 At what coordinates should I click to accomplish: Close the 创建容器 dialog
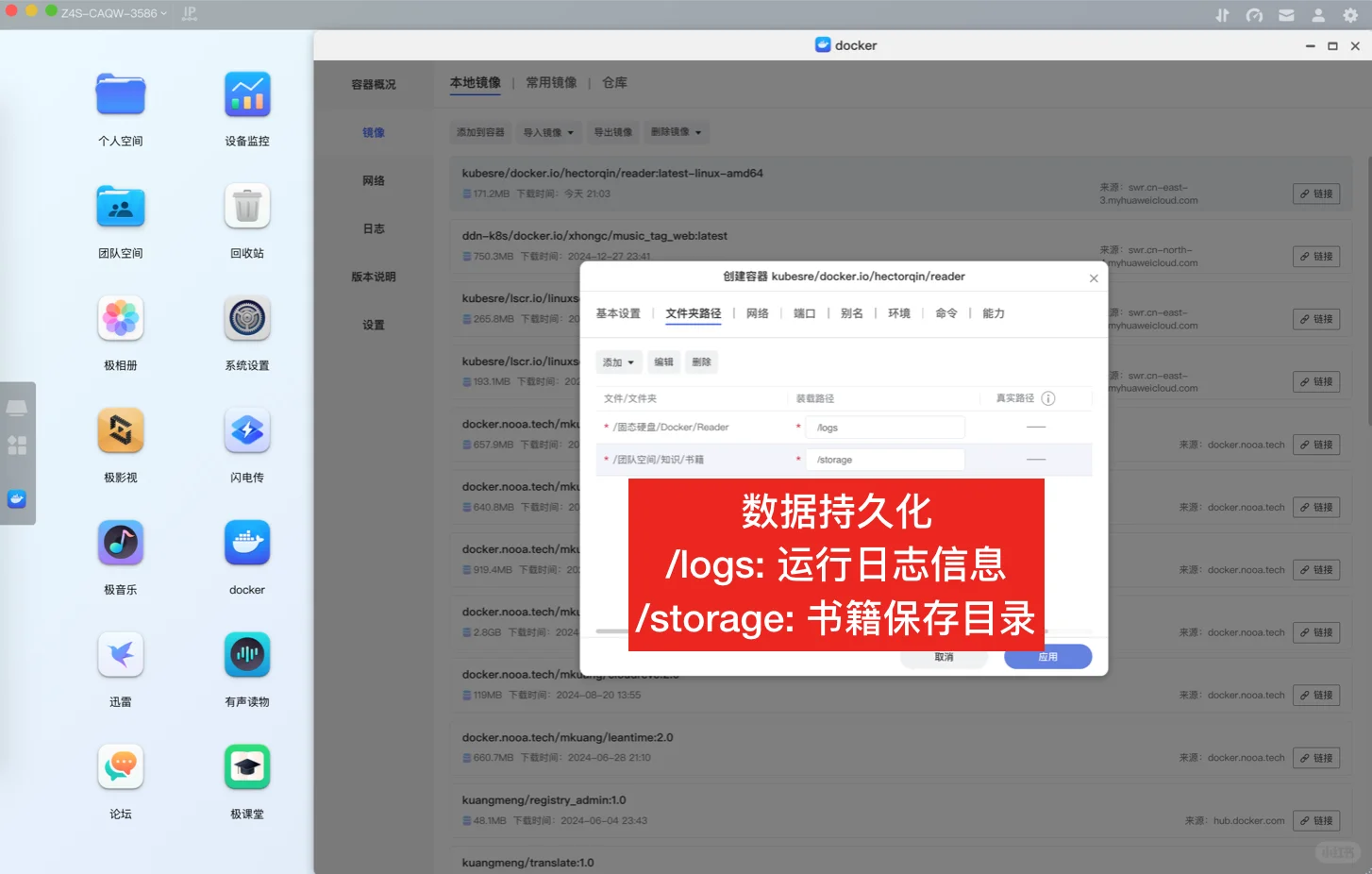coord(1094,278)
